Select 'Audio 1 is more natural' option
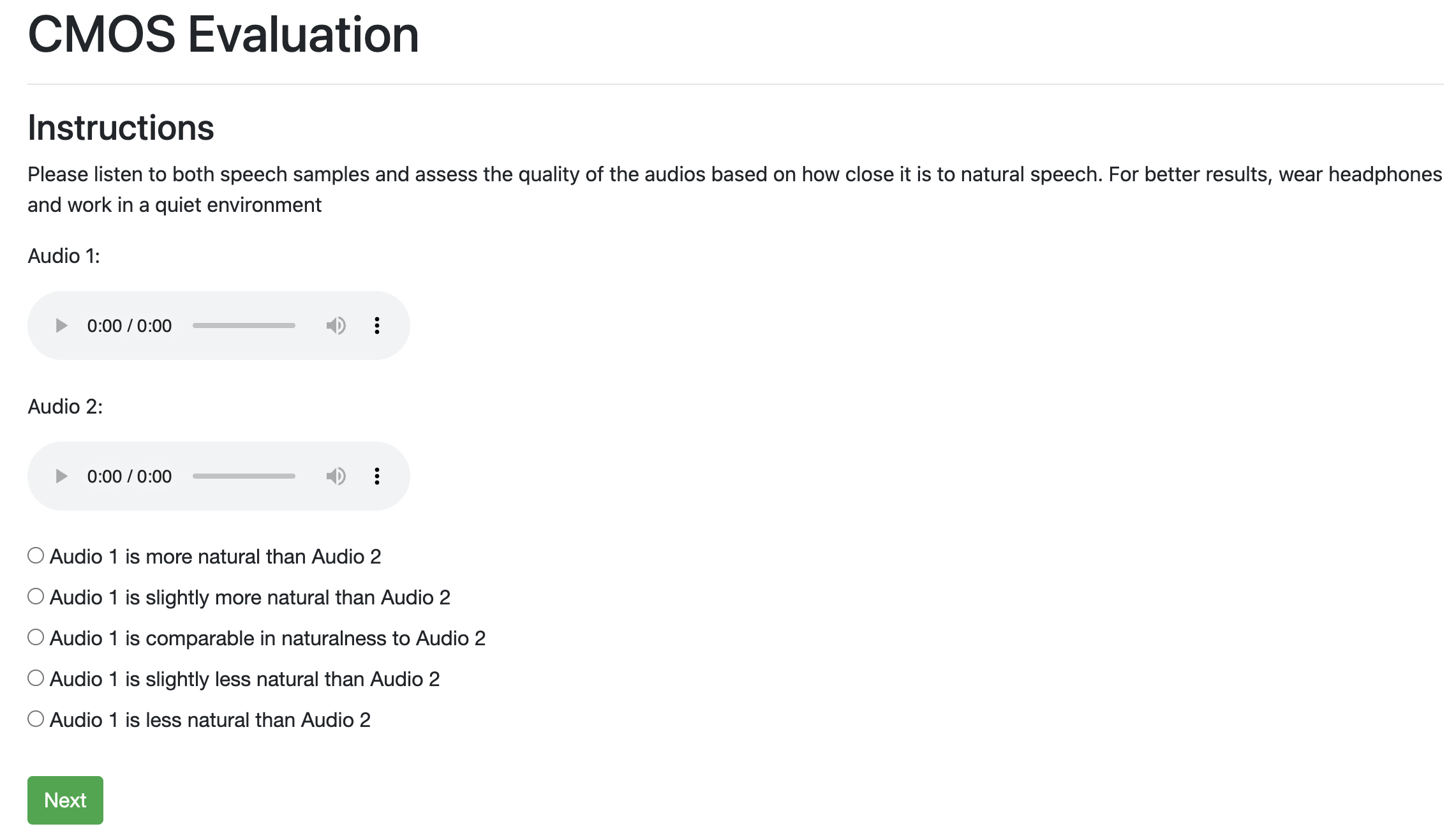Viewport: 1456px width, 838px height. 36,556
